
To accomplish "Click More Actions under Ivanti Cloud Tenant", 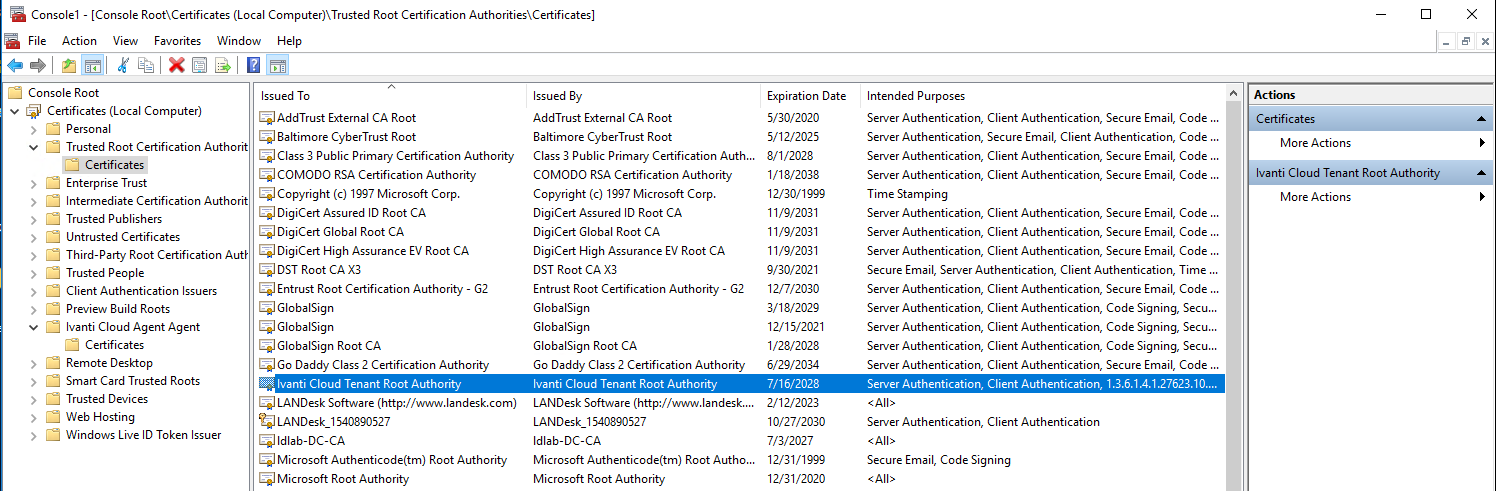I will [1315, 197].
